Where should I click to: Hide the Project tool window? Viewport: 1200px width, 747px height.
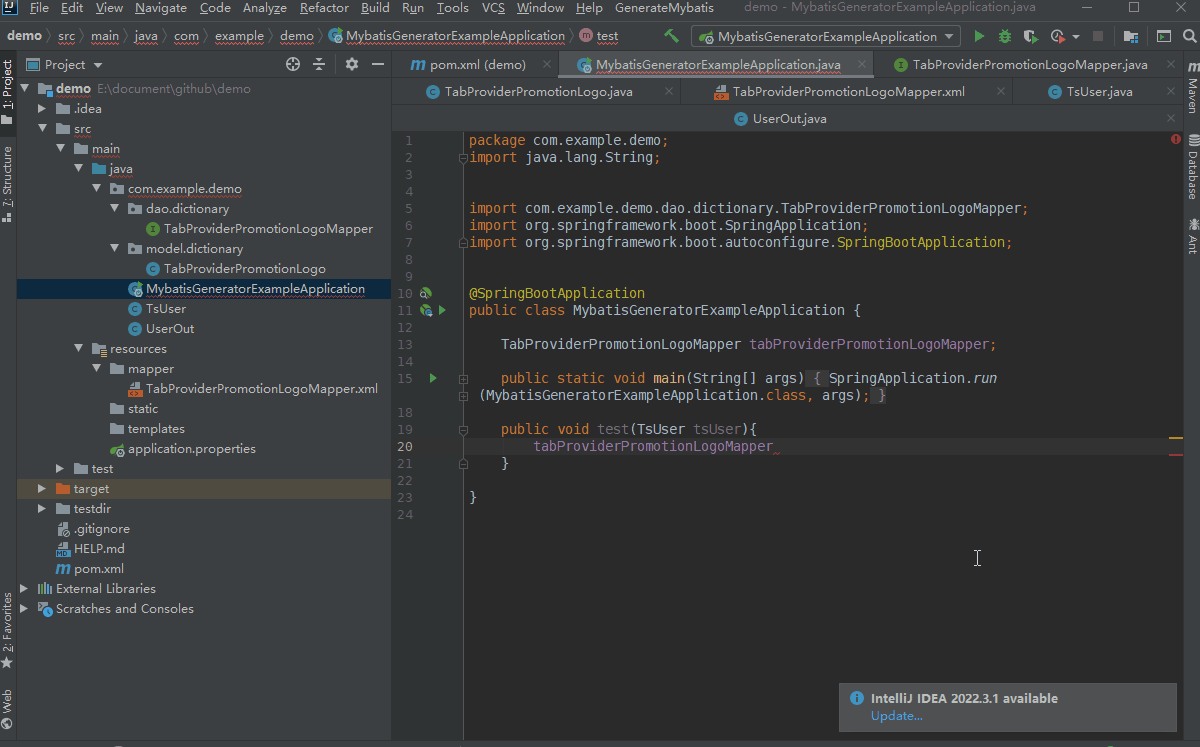pos(378,64)
